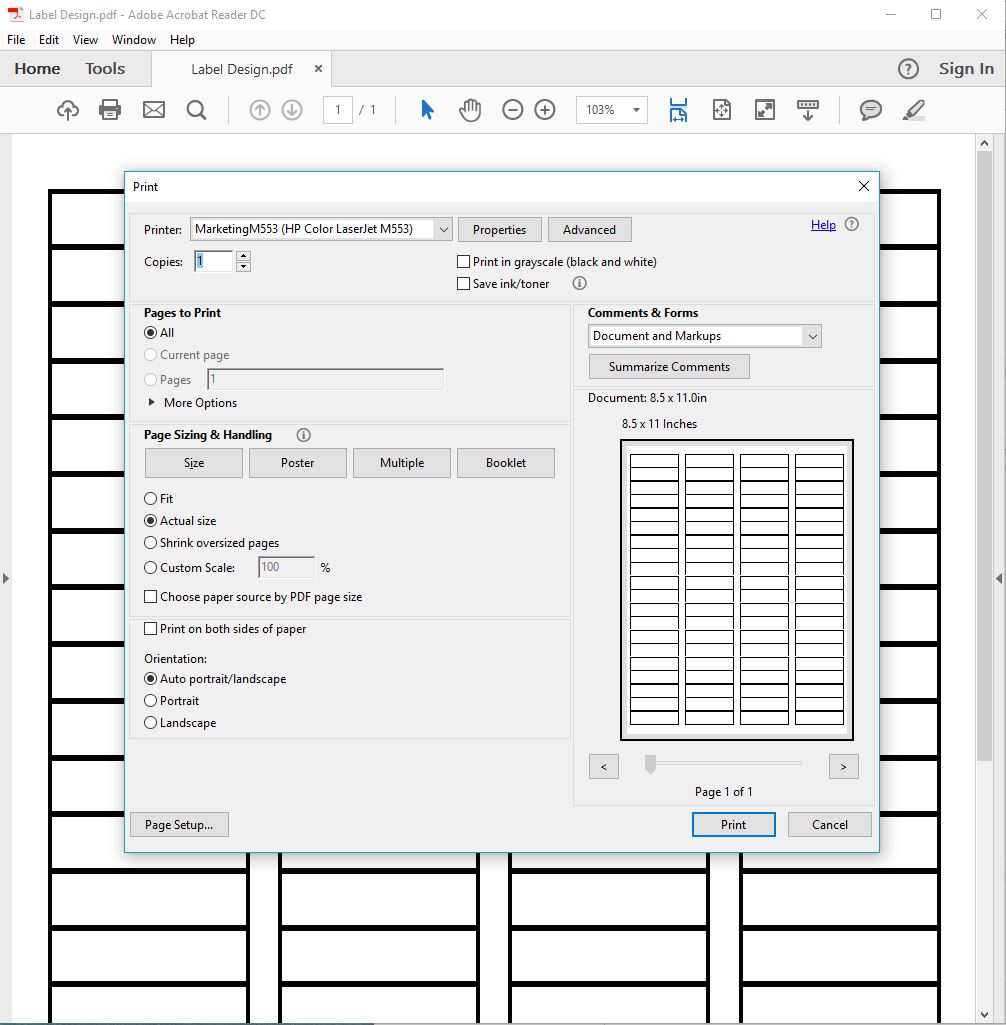Enable Print in grayscale checkbox
The width and height of the screenshot is (1006, 1025).
click(x=464, y=262)
